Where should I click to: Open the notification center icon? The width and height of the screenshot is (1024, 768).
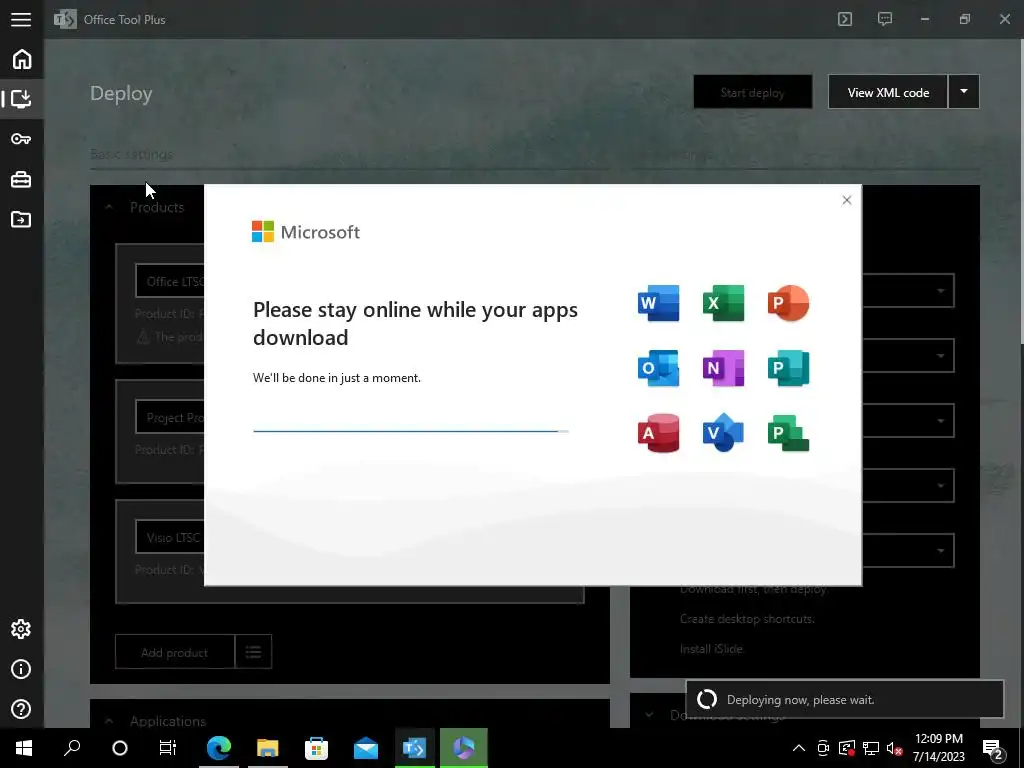click(993, 748)
